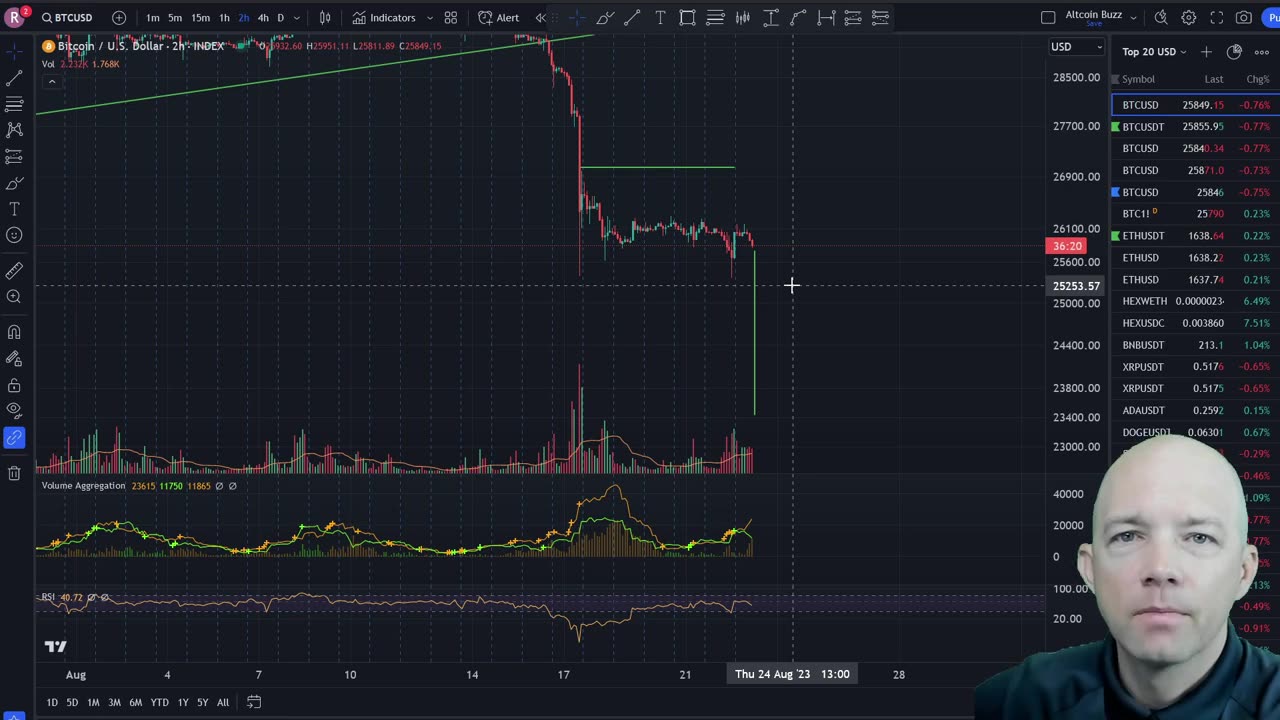Set the date range to 1D

(52, 702)
